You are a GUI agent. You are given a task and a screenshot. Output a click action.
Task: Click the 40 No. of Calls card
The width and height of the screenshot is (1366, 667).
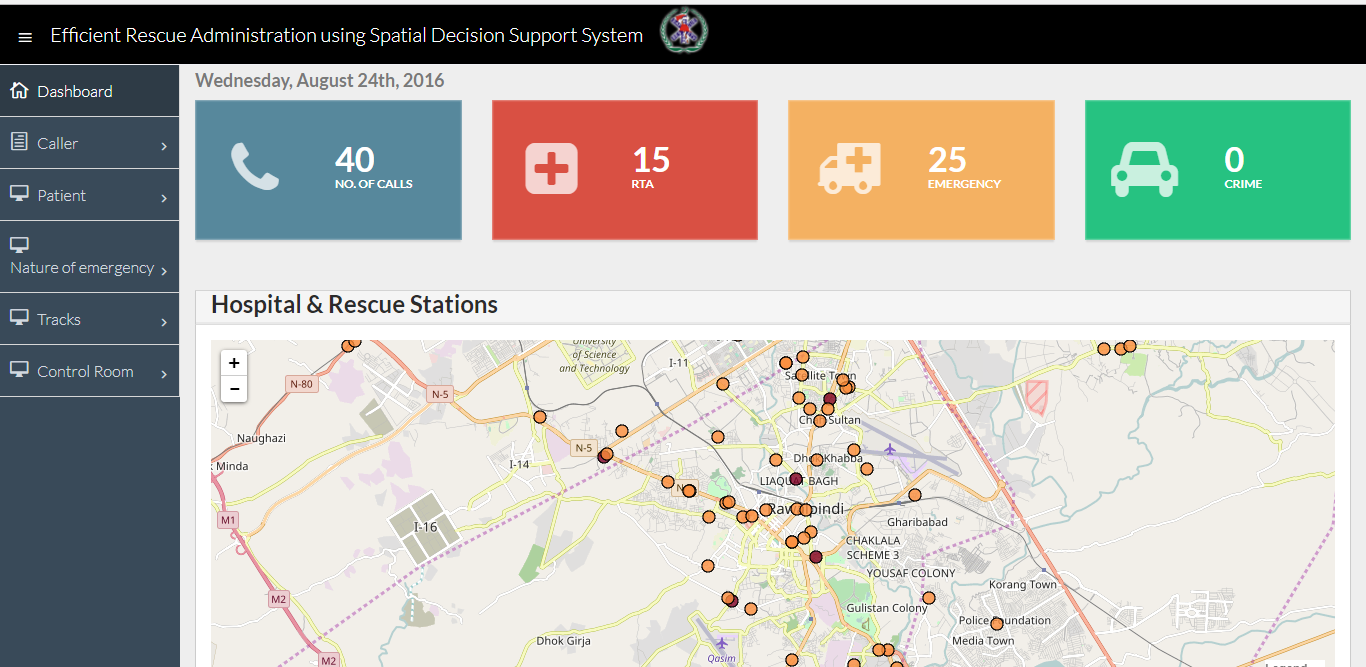(328, 170)
